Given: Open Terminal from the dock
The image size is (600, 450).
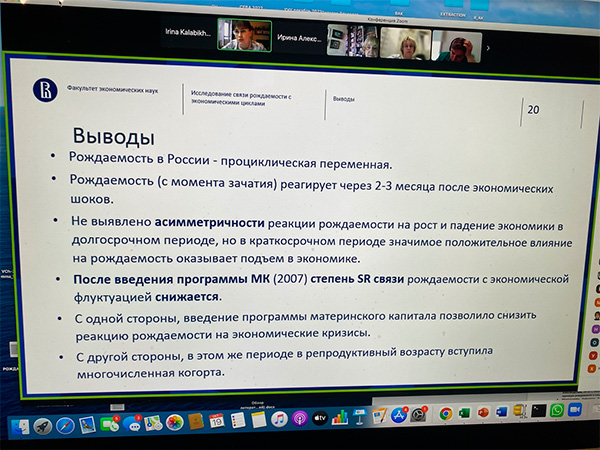Looking at the screenshot, I should [x=538, y=410].
